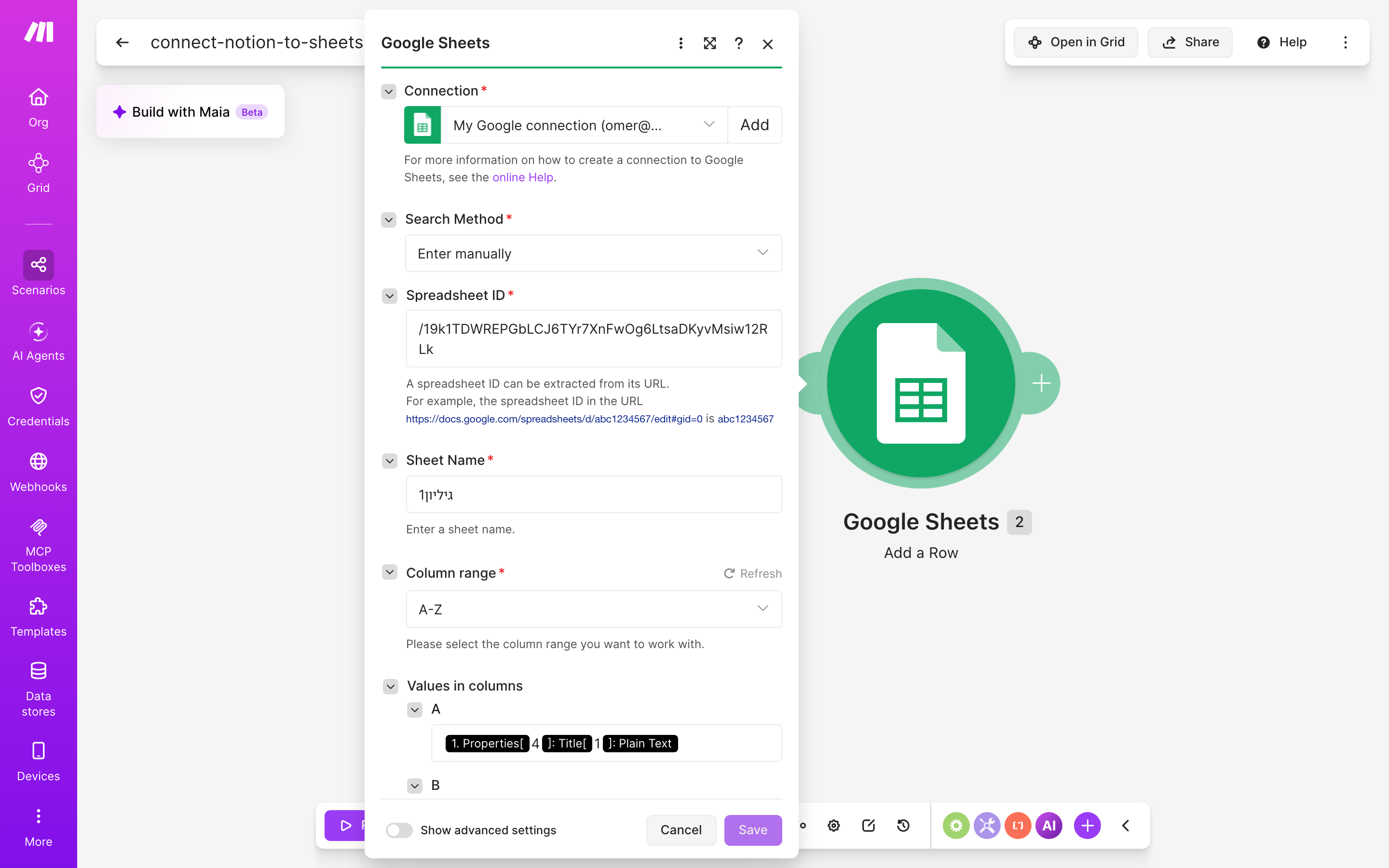Image resolution: width=1389 pixels, height=868 pixels.
Task: Collapse the Values in columns section
Action: (x=391, y=687)
